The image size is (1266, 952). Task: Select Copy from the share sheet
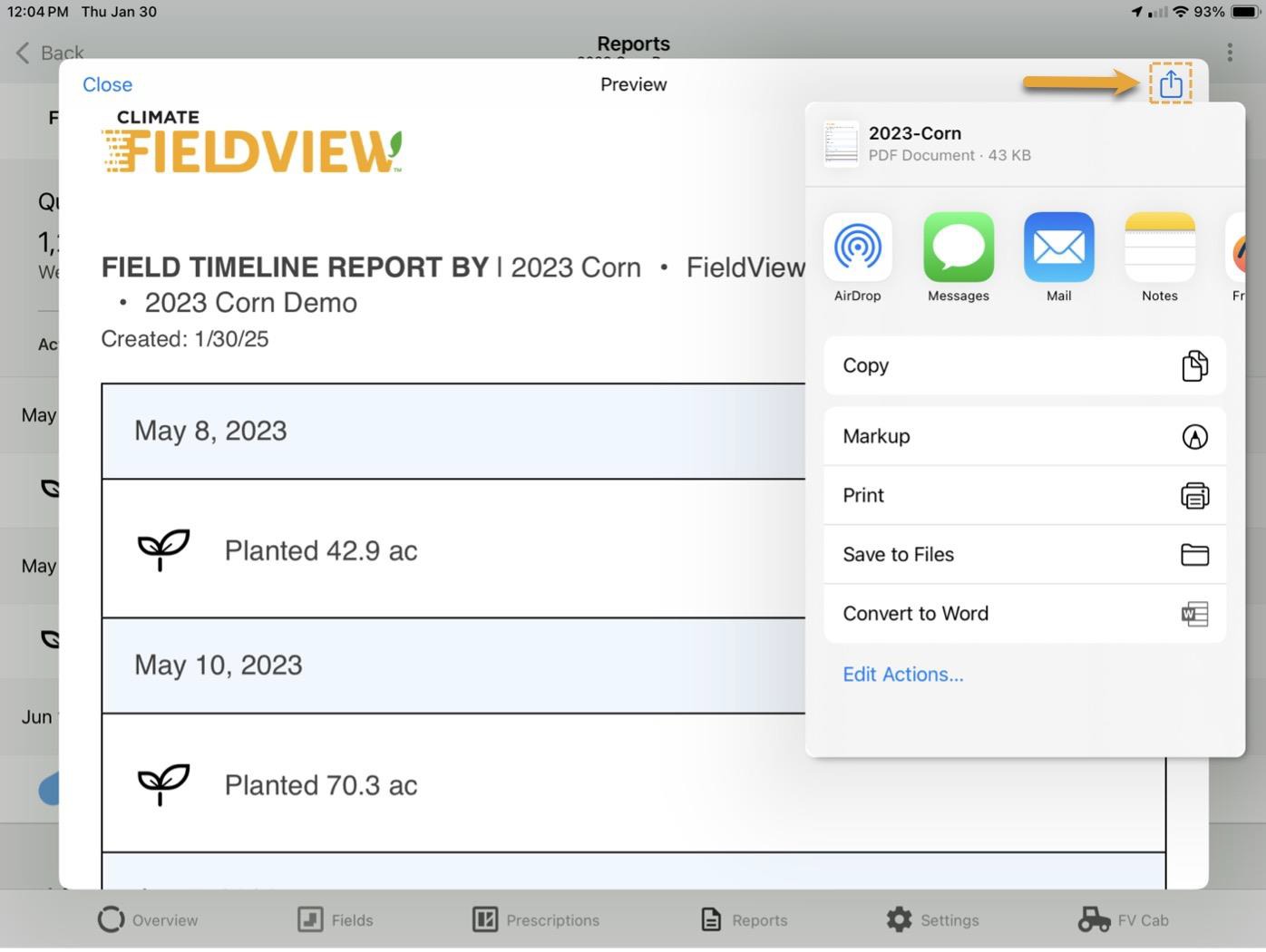[x=1024, y=365]
